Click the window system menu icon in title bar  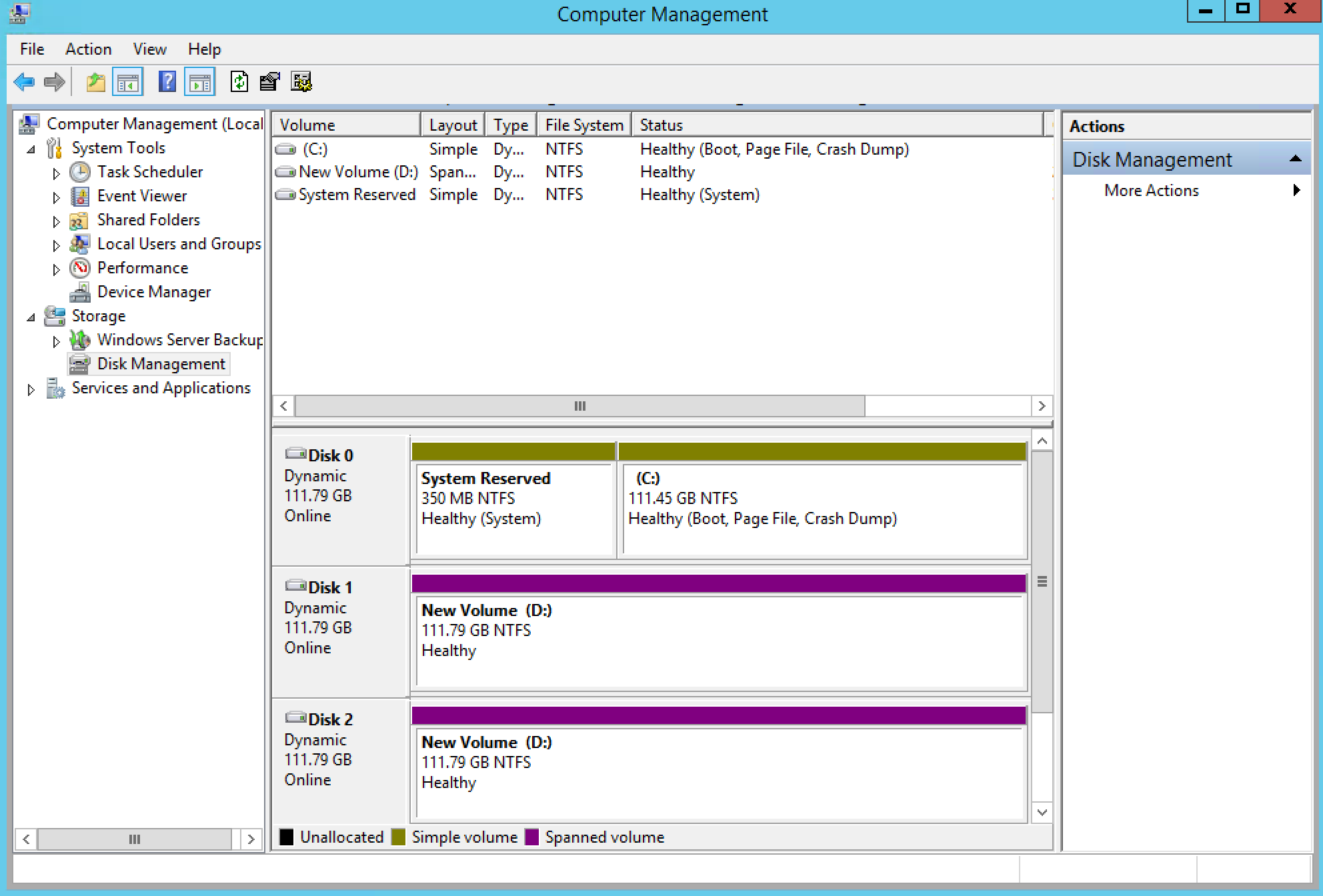pos(20,13)
